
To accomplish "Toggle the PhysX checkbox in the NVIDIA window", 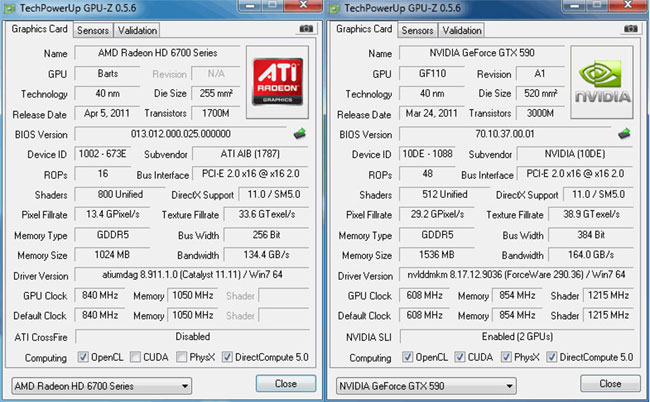I will click(506, 357).
